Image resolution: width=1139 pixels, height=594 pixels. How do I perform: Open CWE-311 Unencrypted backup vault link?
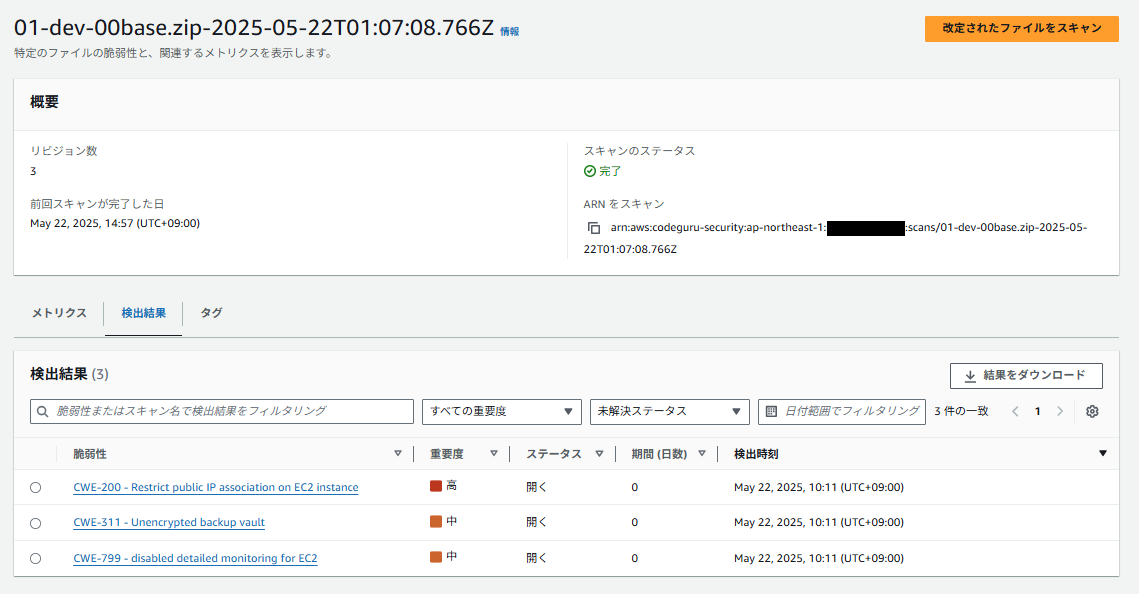169,522
